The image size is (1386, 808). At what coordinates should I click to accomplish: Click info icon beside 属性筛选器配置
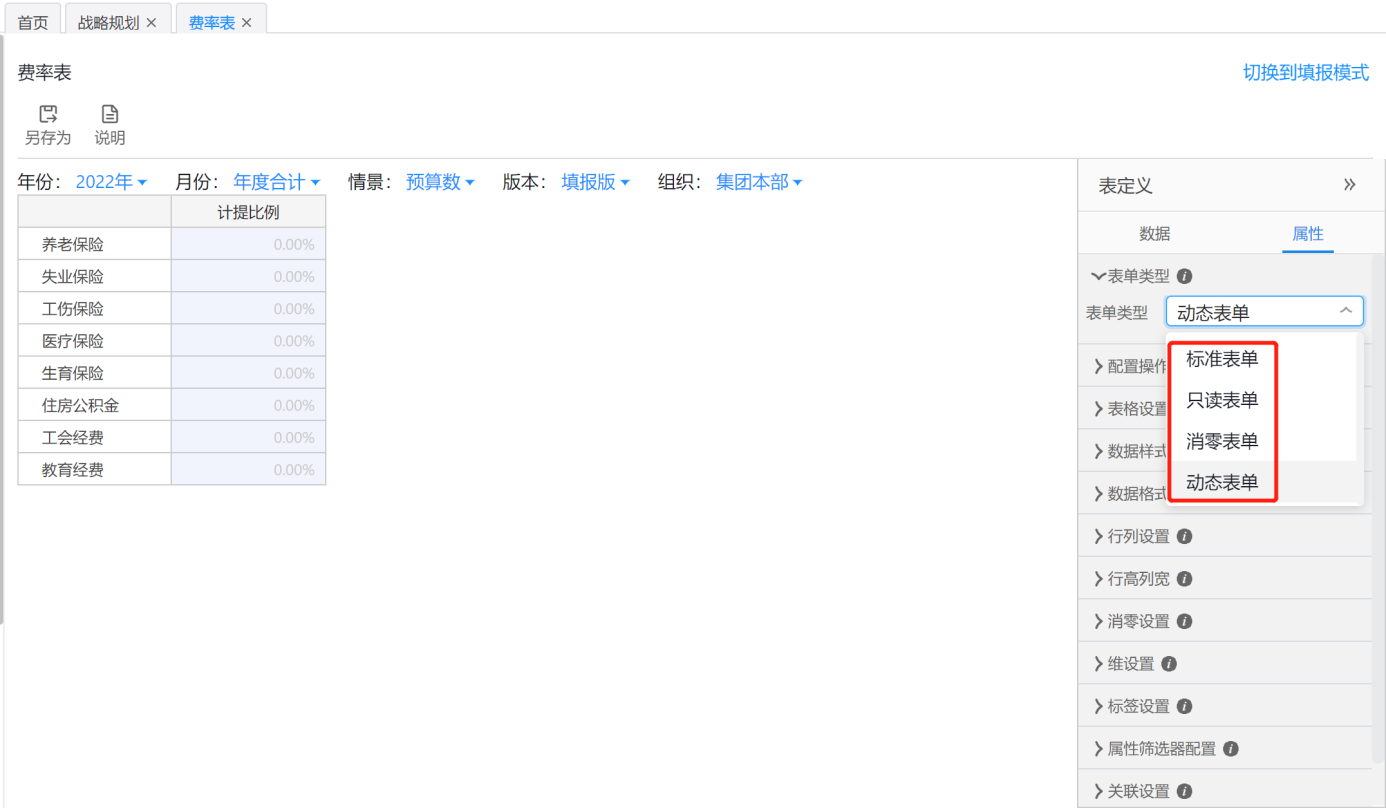[x=1231, y=749]
